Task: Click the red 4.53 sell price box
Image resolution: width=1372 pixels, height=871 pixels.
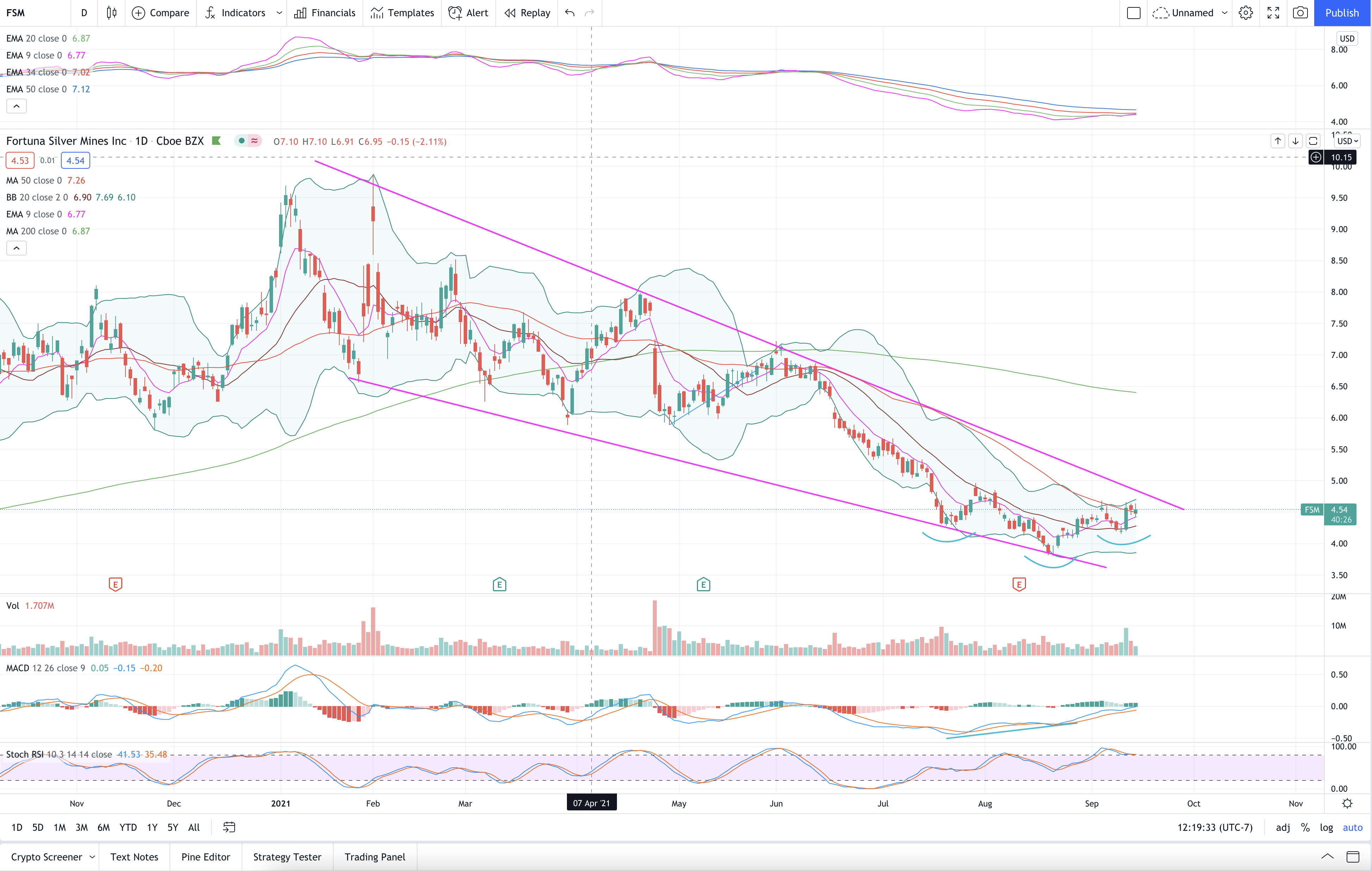Action: (x=20, y=161)
